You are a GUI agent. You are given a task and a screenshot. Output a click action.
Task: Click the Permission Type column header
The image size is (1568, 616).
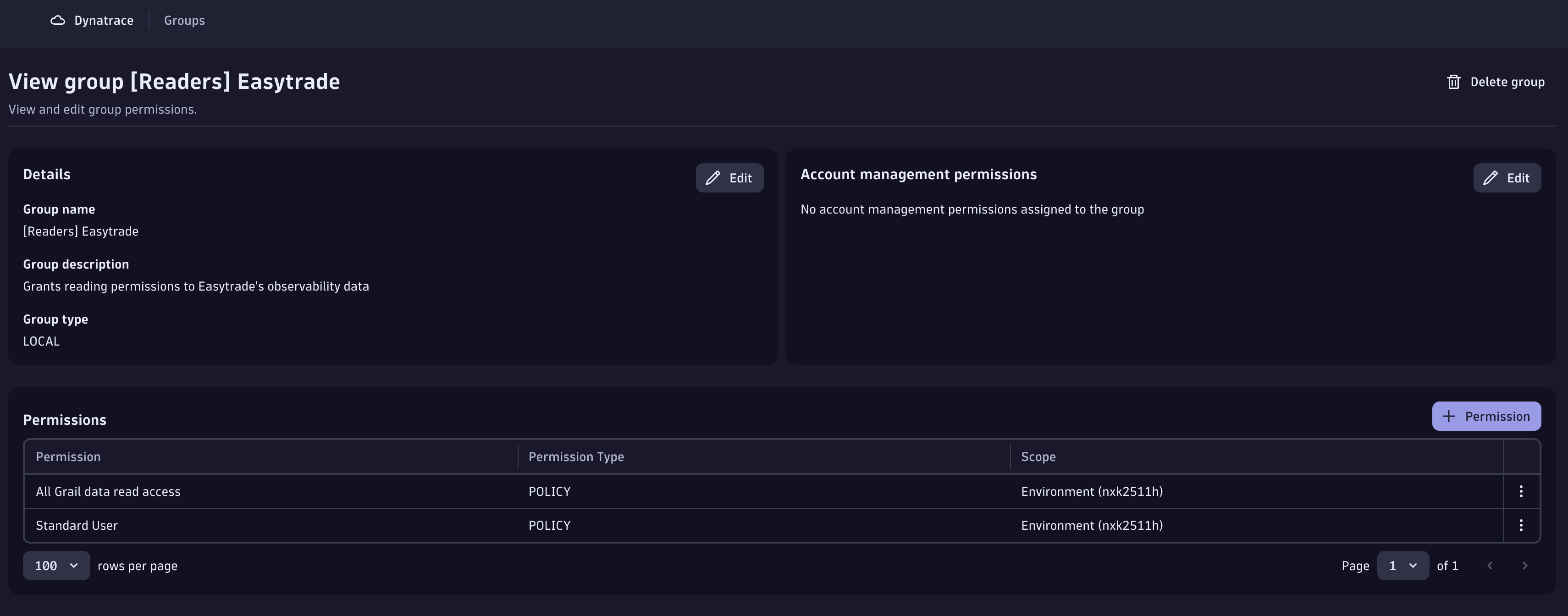[x=576, y=456]
